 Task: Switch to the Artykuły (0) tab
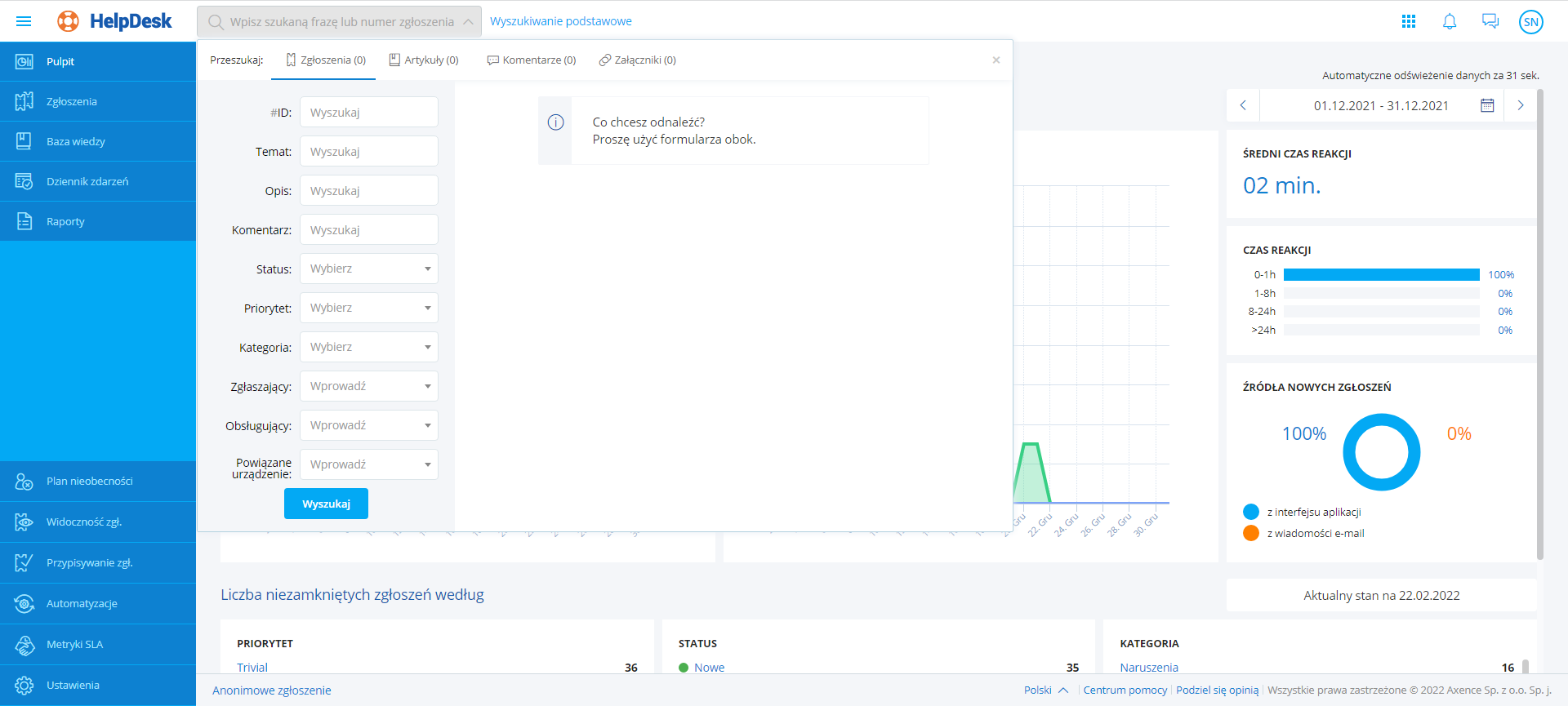[424, 60]
